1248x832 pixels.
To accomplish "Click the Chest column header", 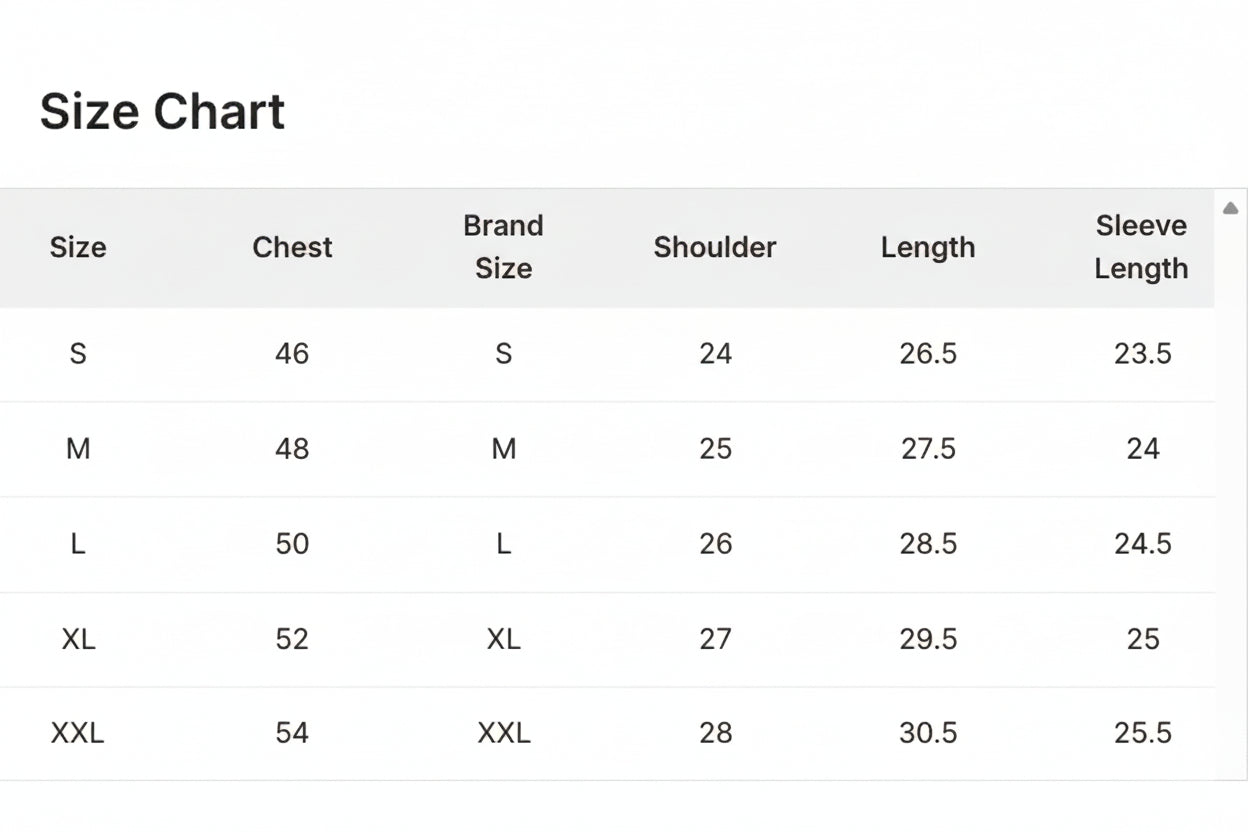I will [x=292, y=247].
